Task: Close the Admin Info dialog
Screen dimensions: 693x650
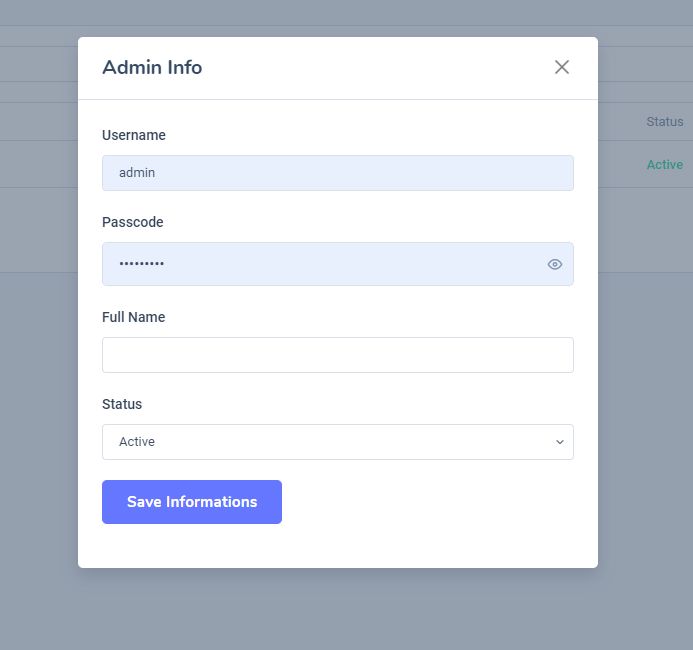Action: coord(562,67)
